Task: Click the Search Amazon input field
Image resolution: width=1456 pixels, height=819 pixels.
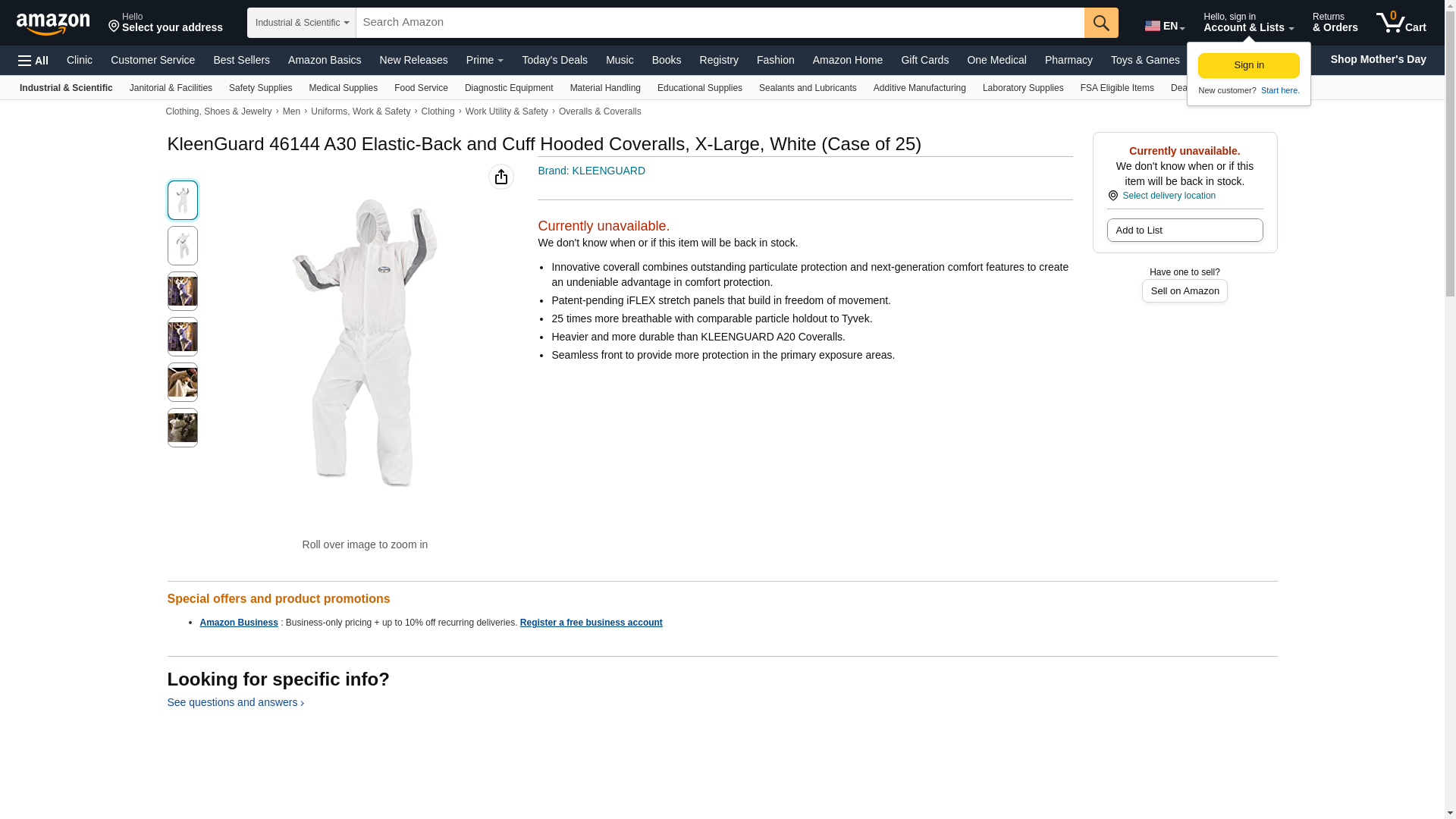Action: (x=720, y=23)
